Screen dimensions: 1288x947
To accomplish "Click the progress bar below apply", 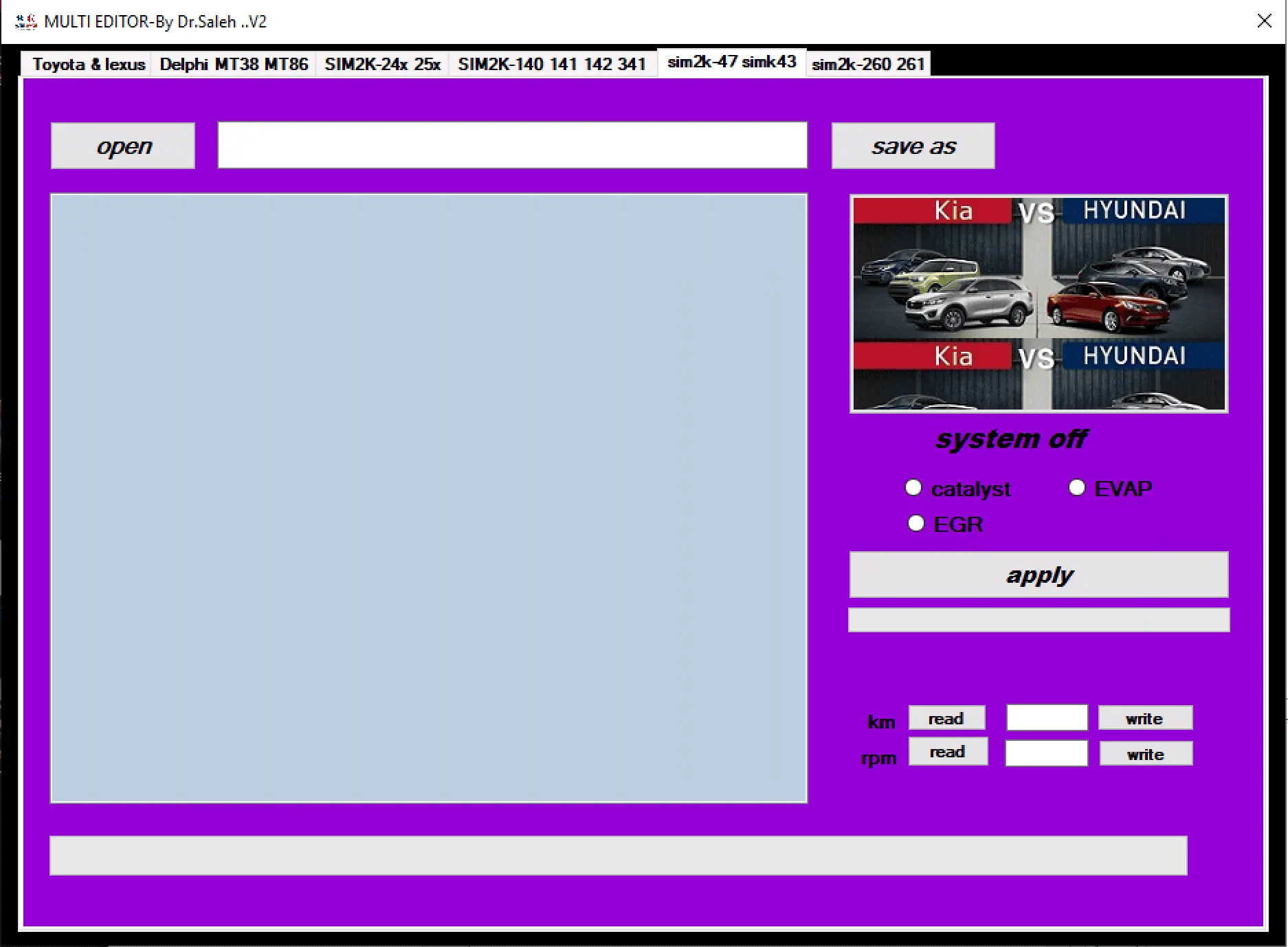I will click(1039, 620).
